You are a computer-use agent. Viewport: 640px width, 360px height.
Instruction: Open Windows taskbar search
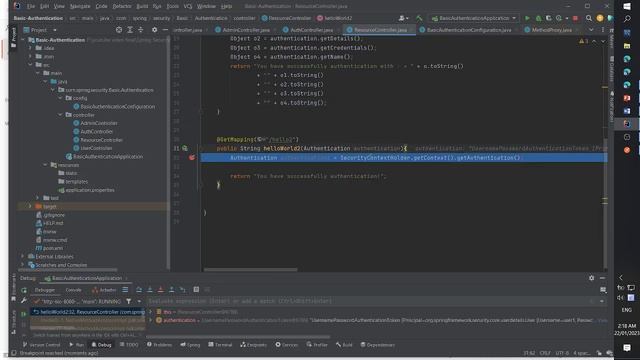(627, 19)
